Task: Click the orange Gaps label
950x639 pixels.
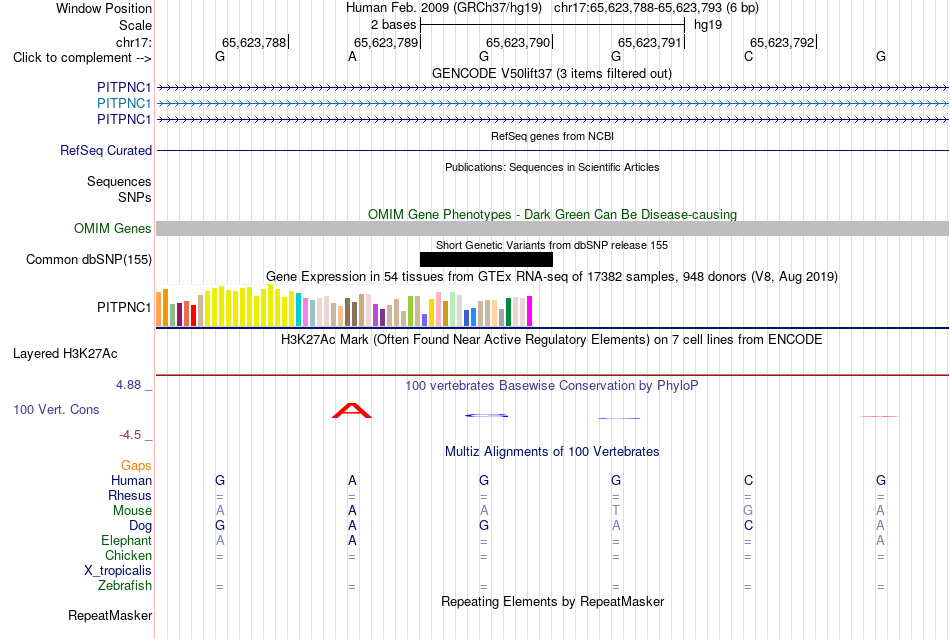Action: point(136,465)
